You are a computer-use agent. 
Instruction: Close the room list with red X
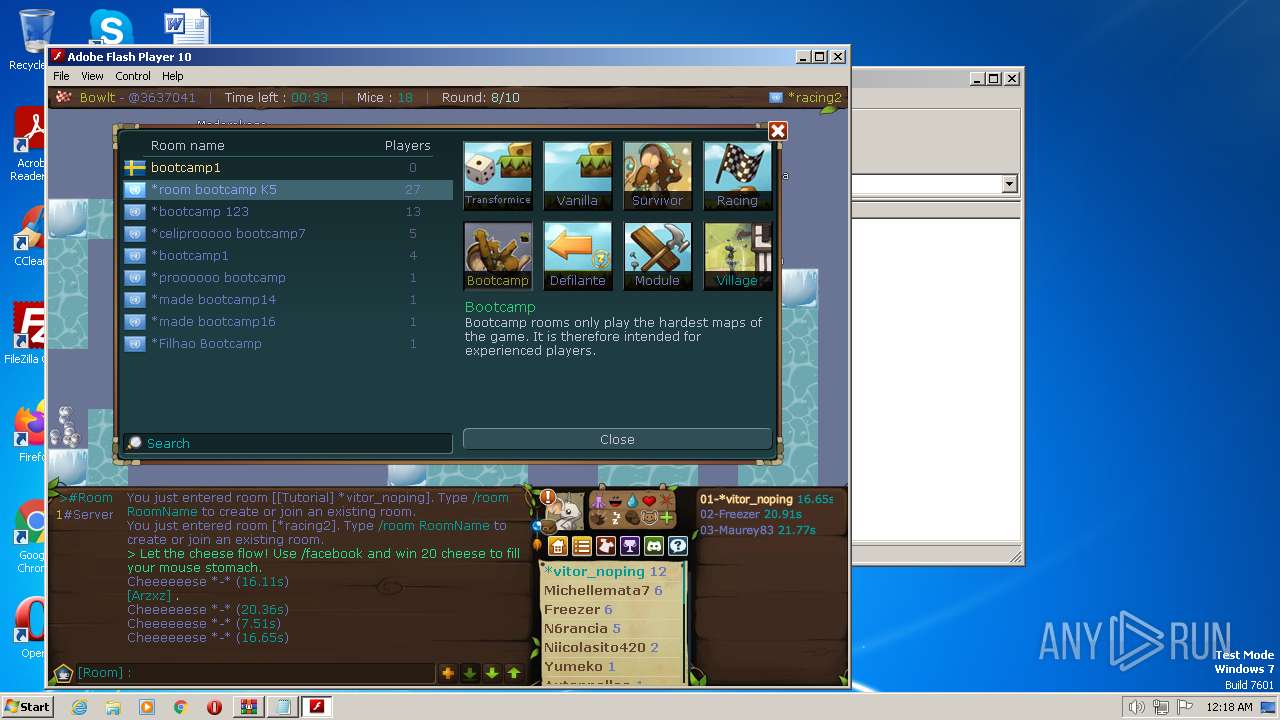(x=778, y=131)
